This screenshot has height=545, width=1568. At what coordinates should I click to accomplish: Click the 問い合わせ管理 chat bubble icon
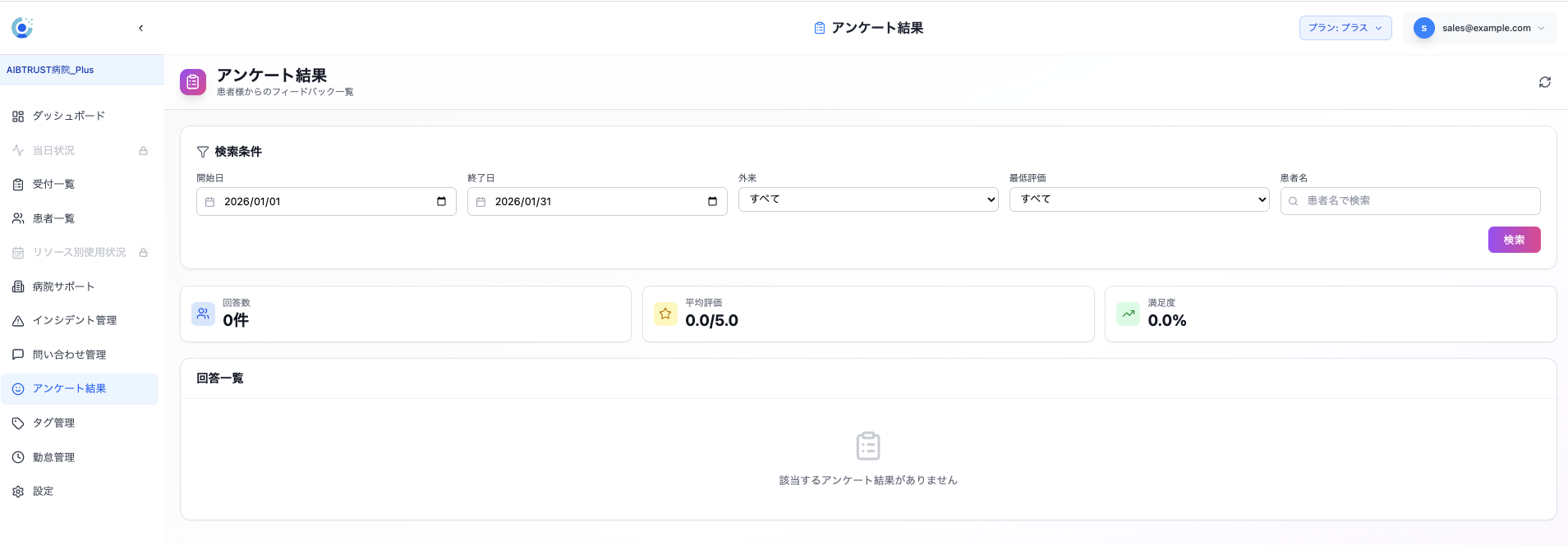tap(18, 355)
